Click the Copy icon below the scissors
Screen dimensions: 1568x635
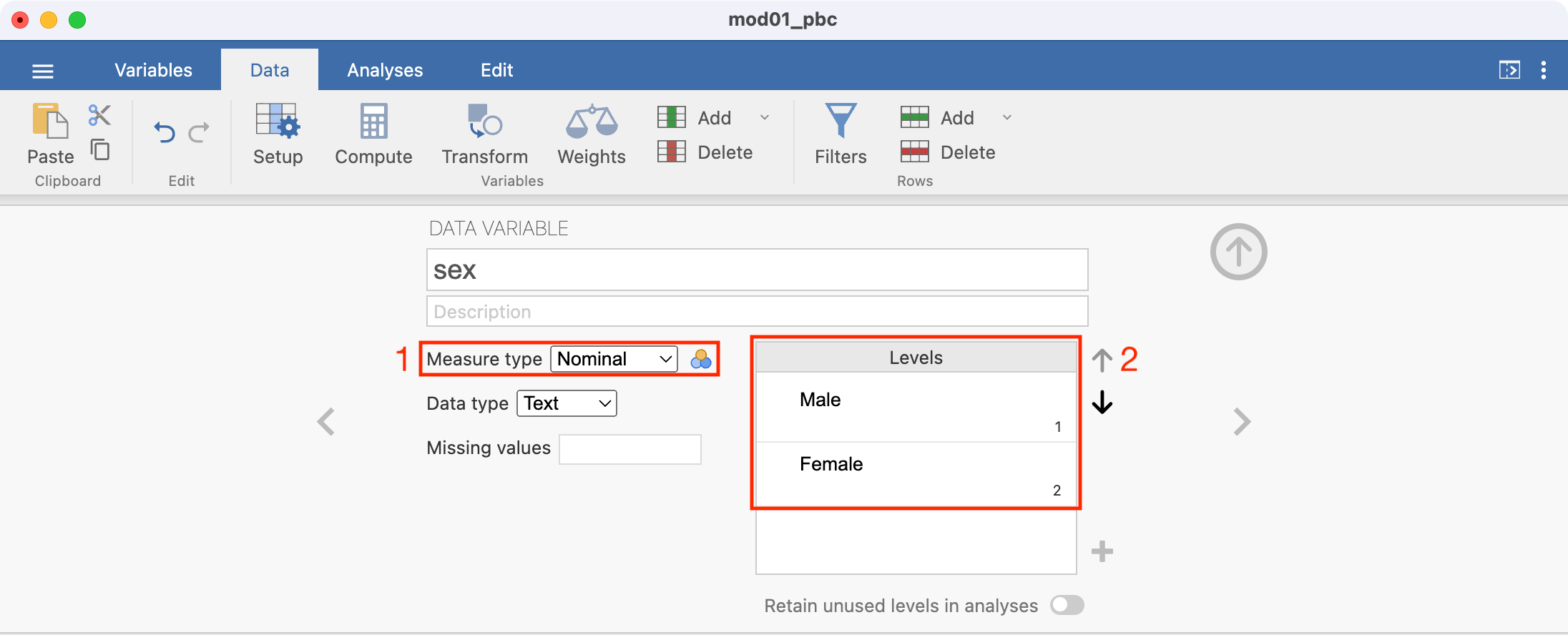click(100, 149)
